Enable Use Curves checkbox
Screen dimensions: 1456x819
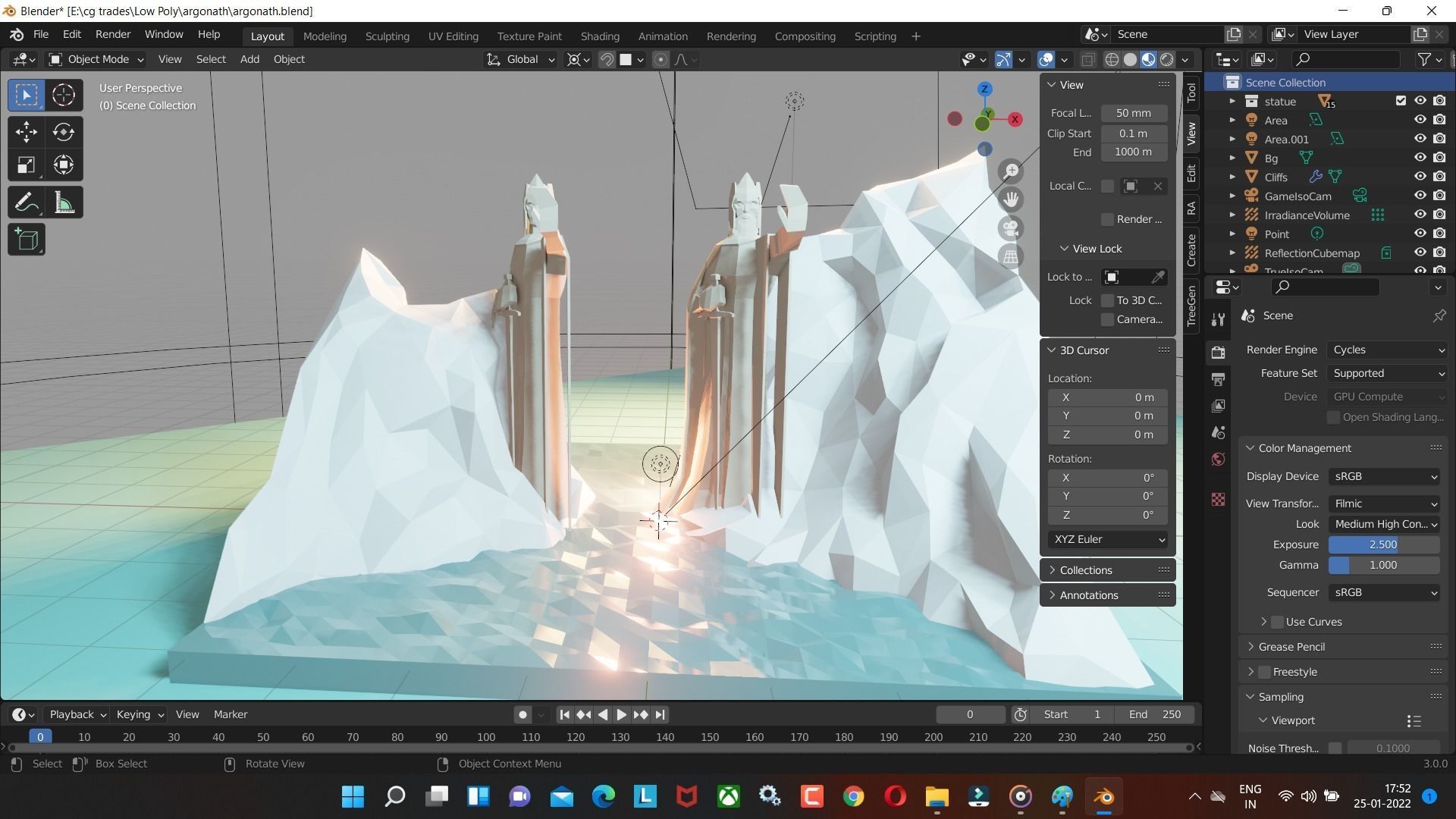(x=1277, y=622)
